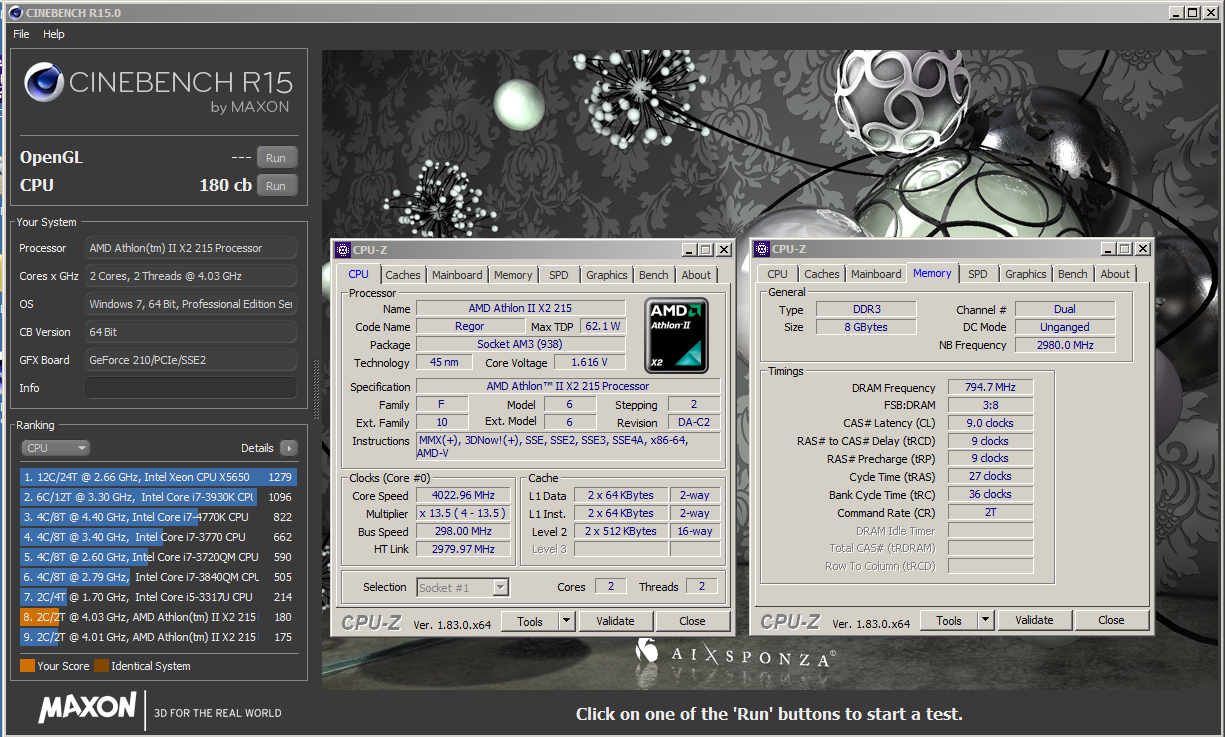Image resolution: width=1225 pixels, height=737 pixels.
Task: Click the Cinebench title bar app icon
Action: [16, 11]
